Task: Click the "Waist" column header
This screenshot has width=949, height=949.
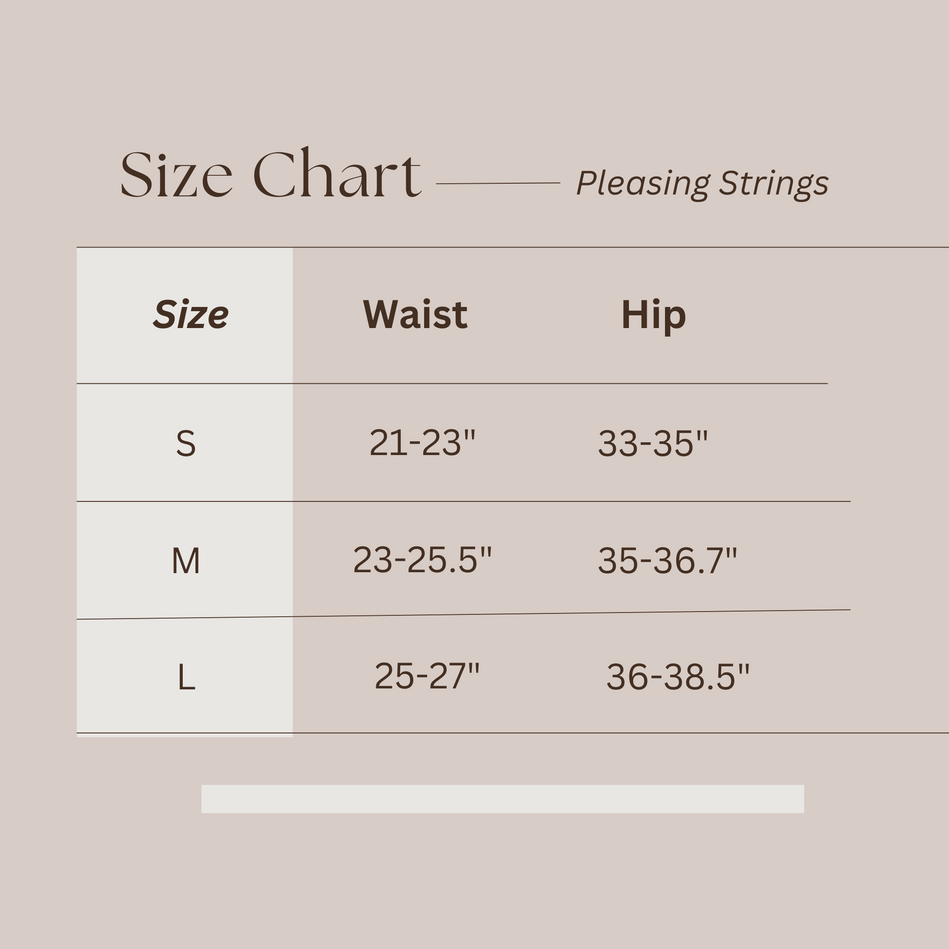Action: (415, 315)
